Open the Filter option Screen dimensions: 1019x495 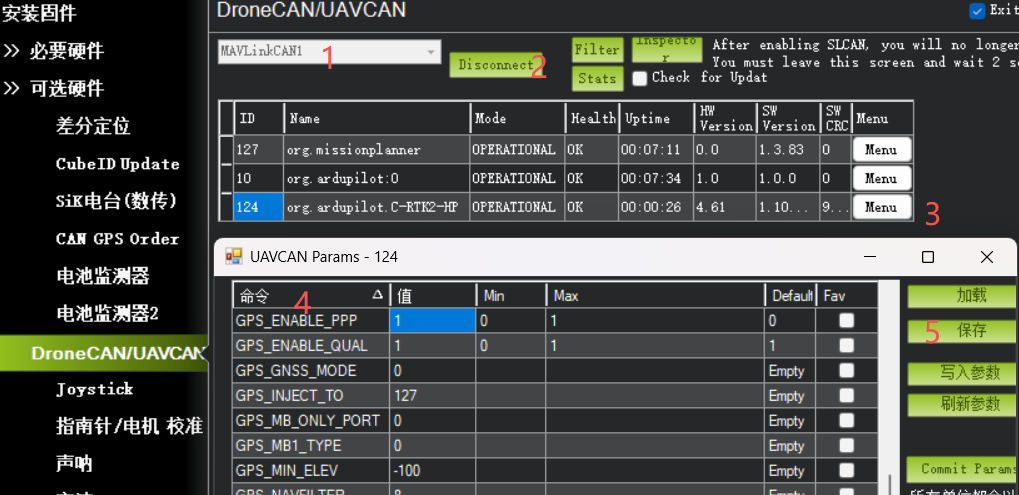point(597,49)
